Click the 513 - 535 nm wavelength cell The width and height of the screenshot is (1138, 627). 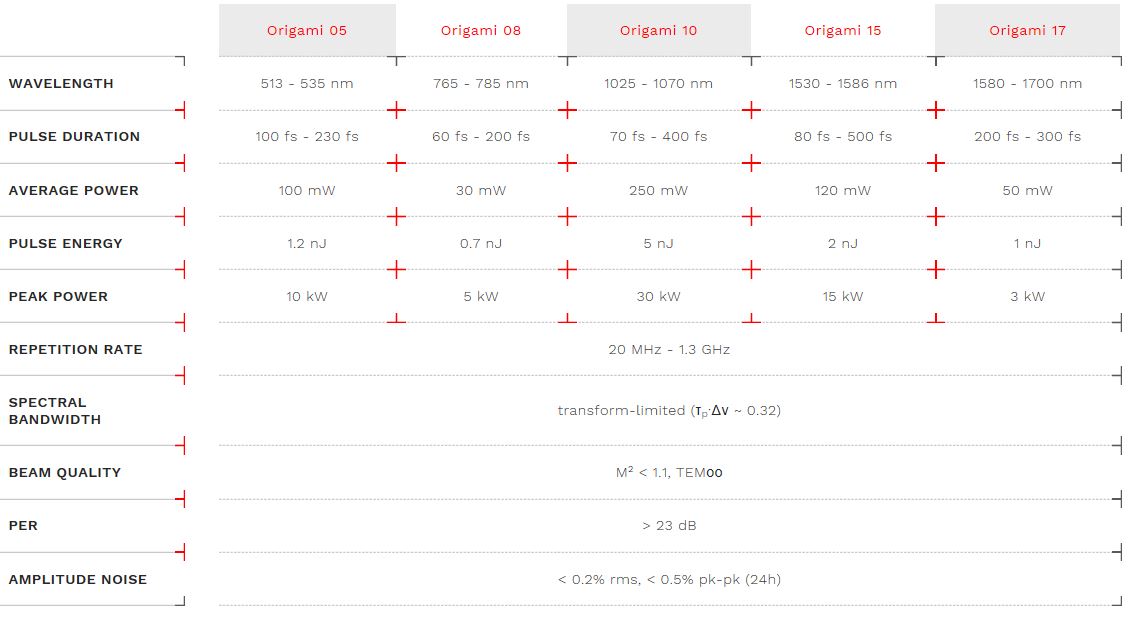pos(307,84)
